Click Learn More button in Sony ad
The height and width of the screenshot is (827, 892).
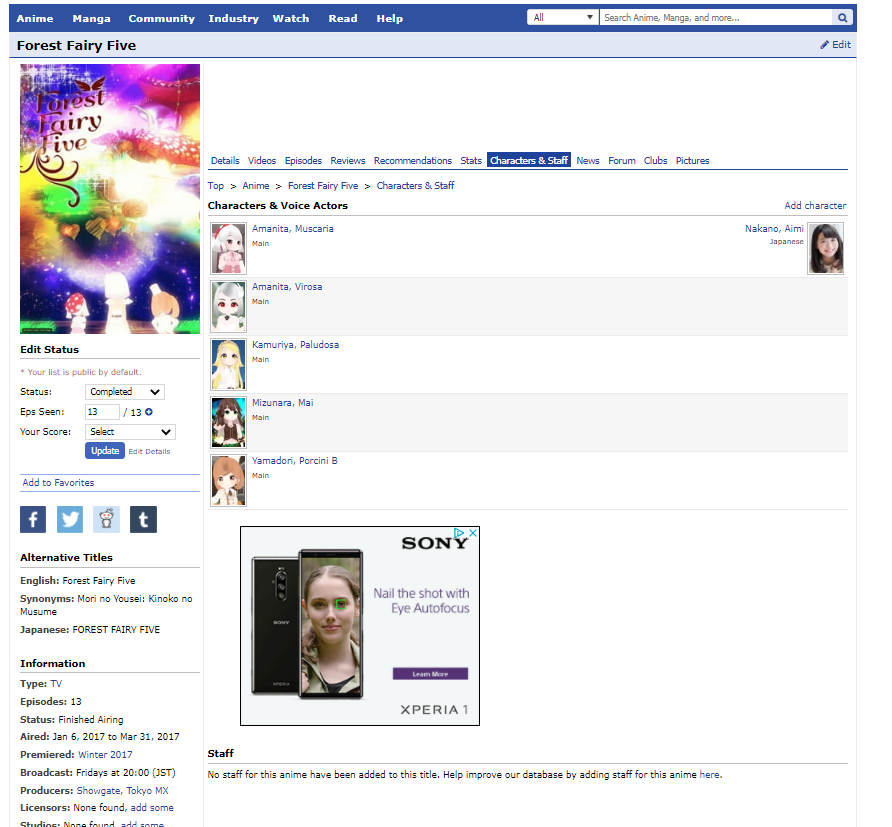point(430,674)
